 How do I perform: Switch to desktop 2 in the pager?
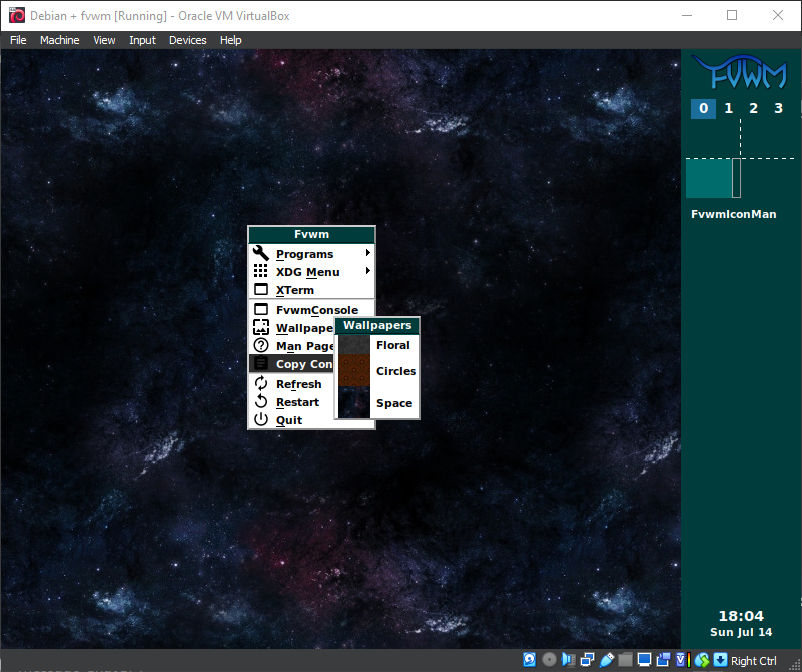coord(753,108)
